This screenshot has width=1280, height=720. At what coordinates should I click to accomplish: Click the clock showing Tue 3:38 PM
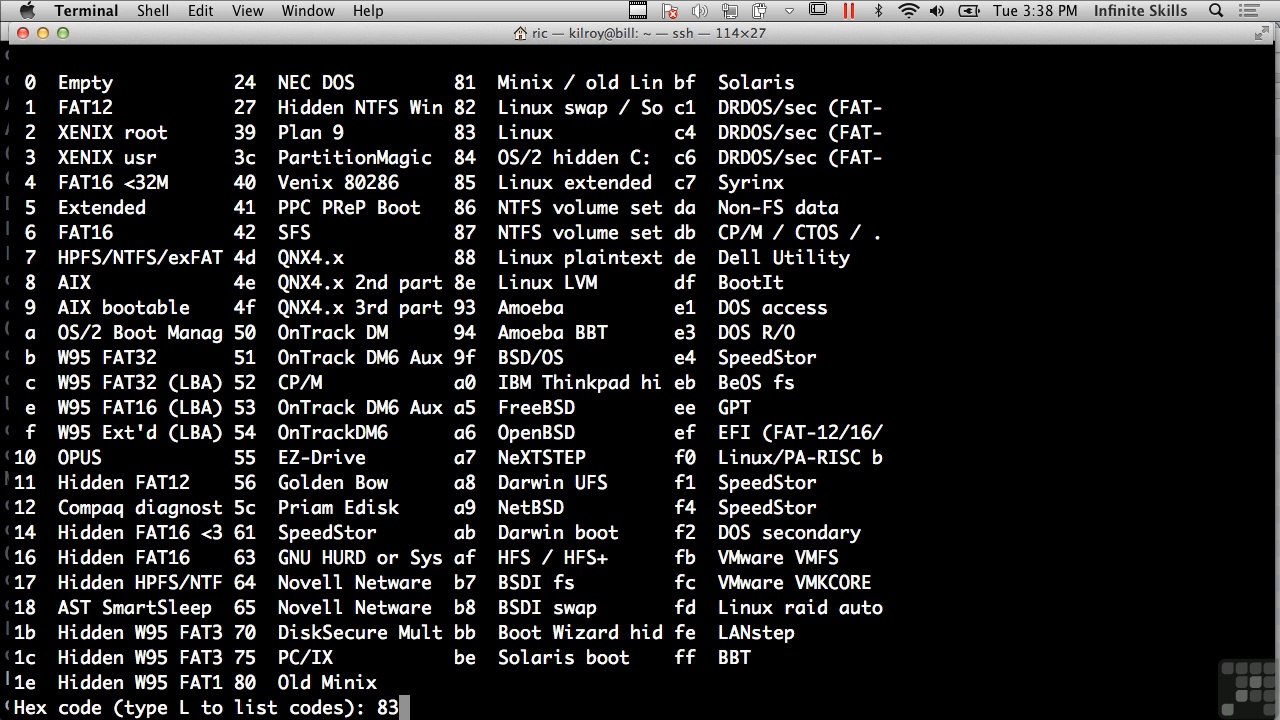[1035, 11]
